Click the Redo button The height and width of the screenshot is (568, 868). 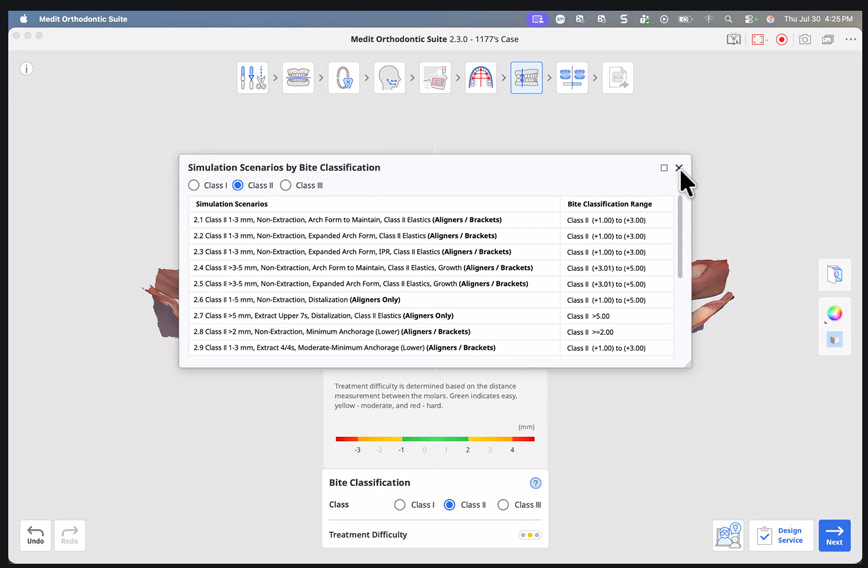[70, 535]
